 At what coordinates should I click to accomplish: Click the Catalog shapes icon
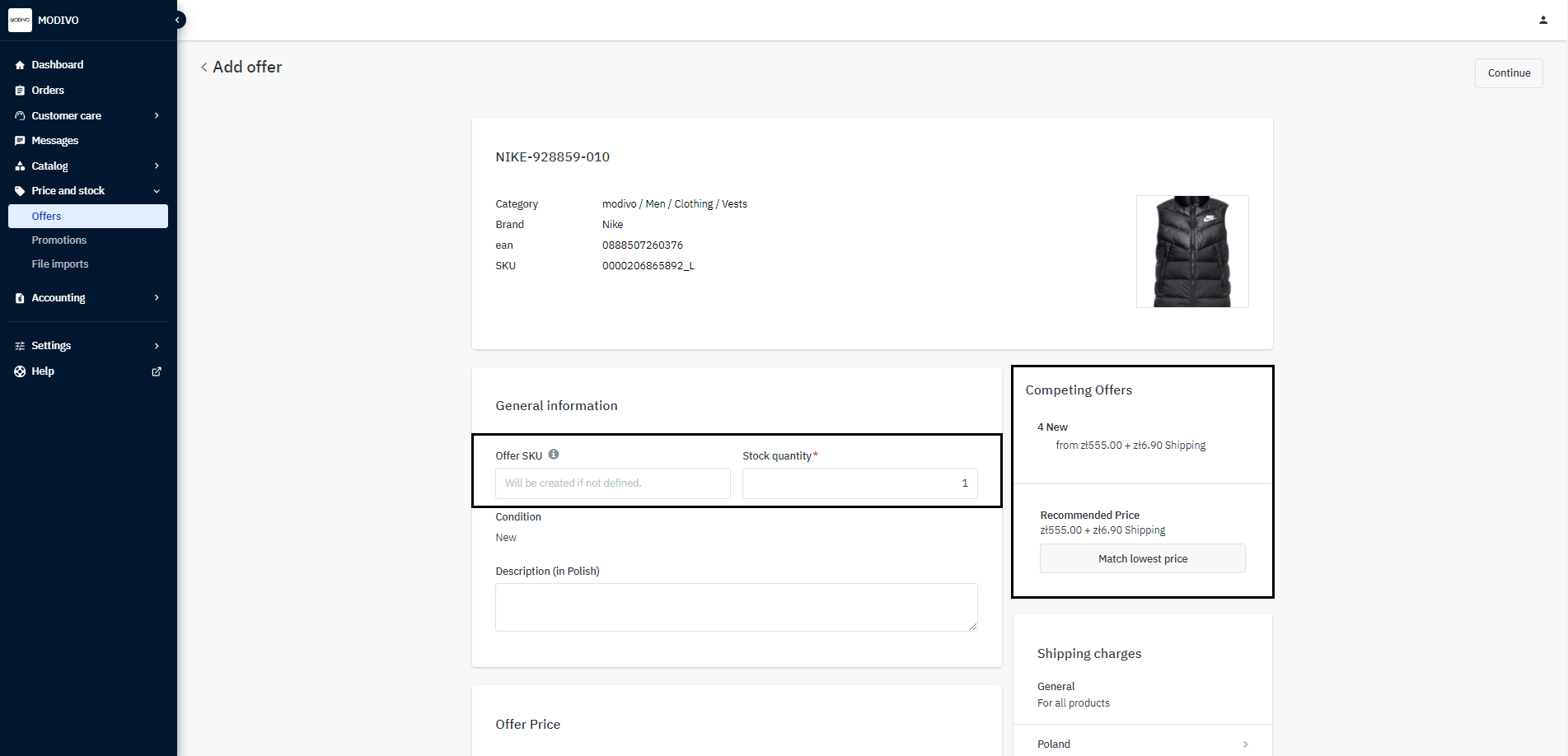20,166
